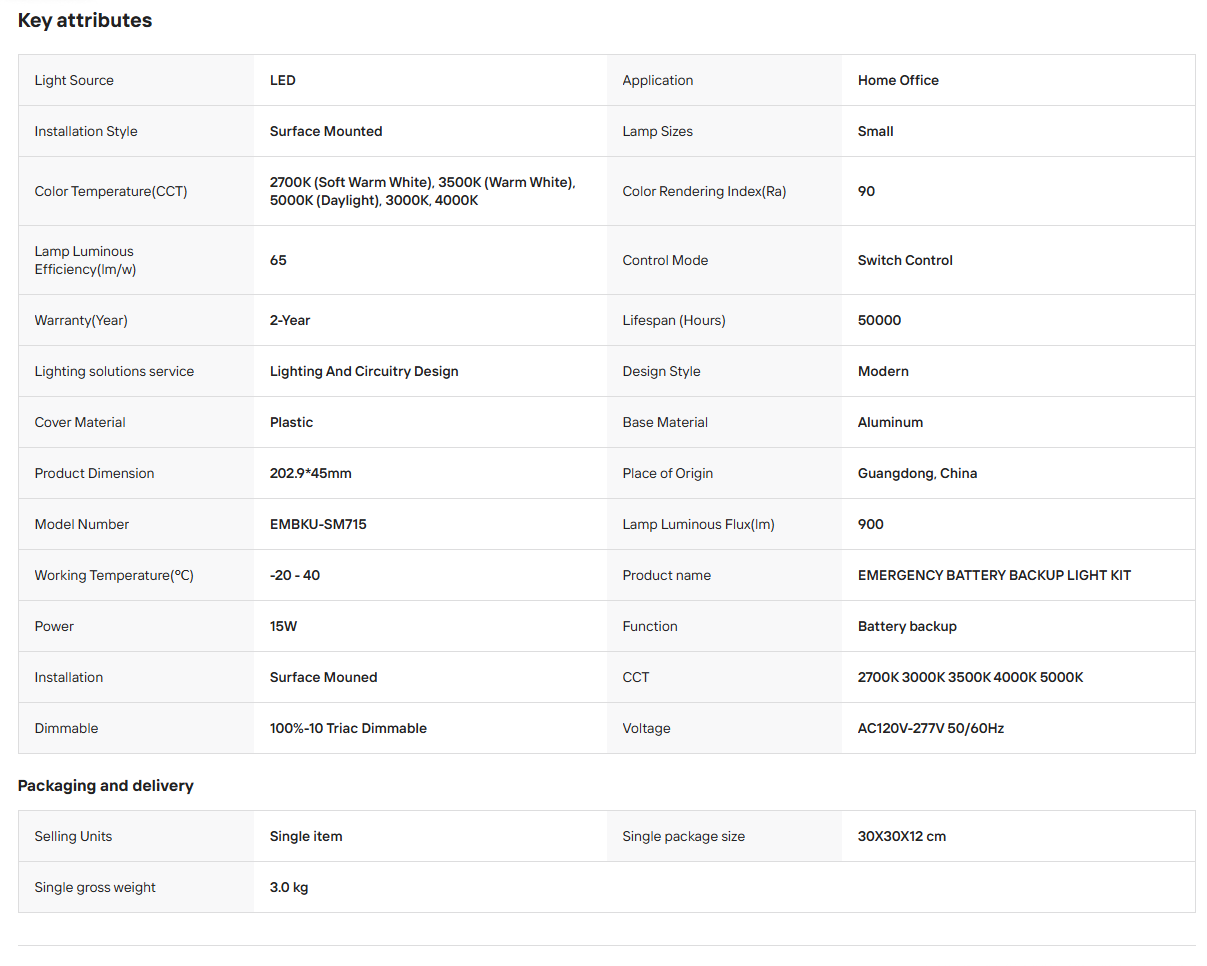Screen dimensions: 1207x966
Task: Click the Surface Mounted installation style value
Action: pos(326,131)
